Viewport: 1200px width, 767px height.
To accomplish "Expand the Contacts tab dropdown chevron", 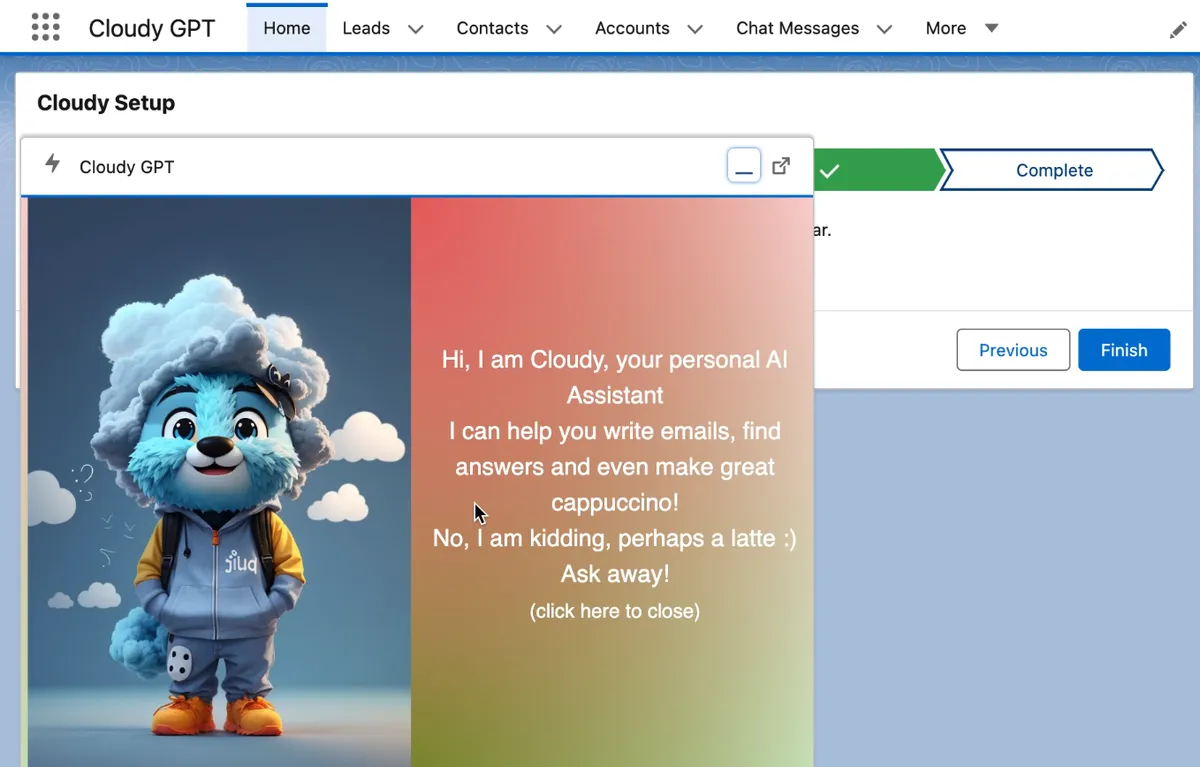I will [x=555, y=29].
